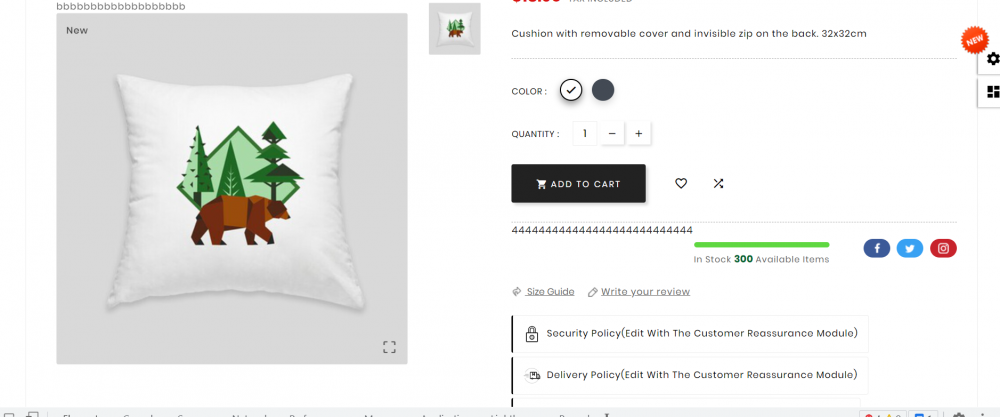Click the quantity input field
Screen dimensions: 1000x417
(x=585, y=134)
